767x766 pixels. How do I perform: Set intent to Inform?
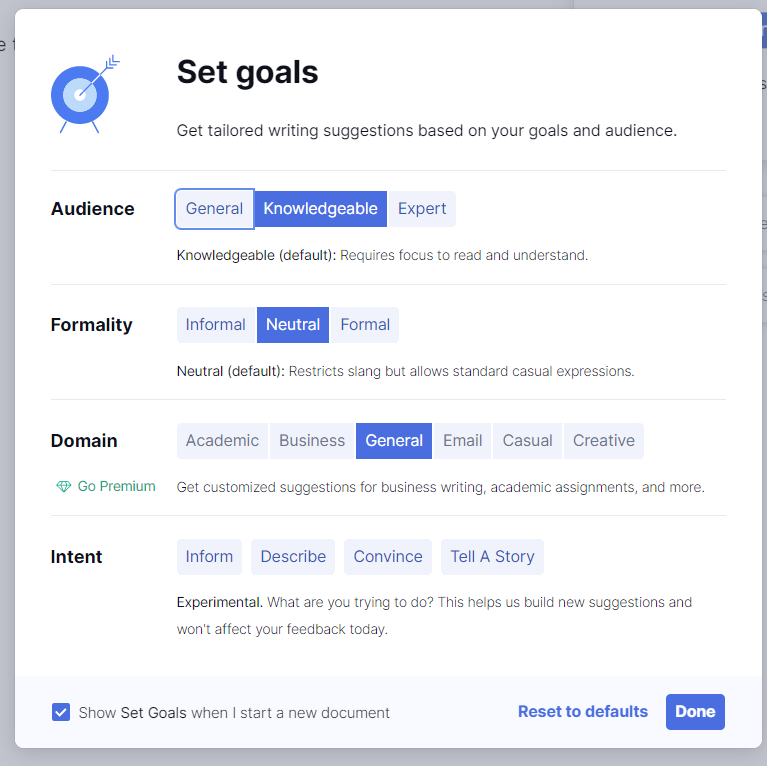pyautogui.click(x=209, y=557)
